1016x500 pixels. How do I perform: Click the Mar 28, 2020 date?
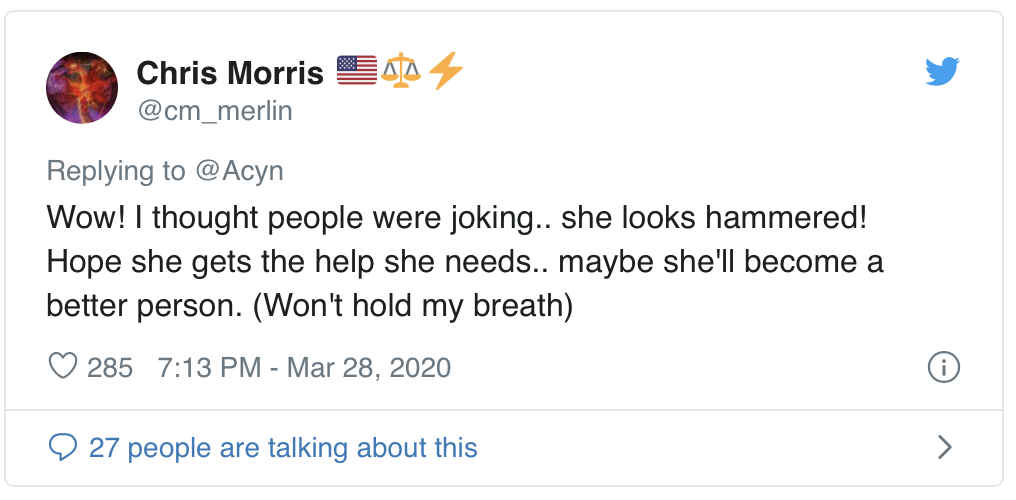(x=369, y=367)
